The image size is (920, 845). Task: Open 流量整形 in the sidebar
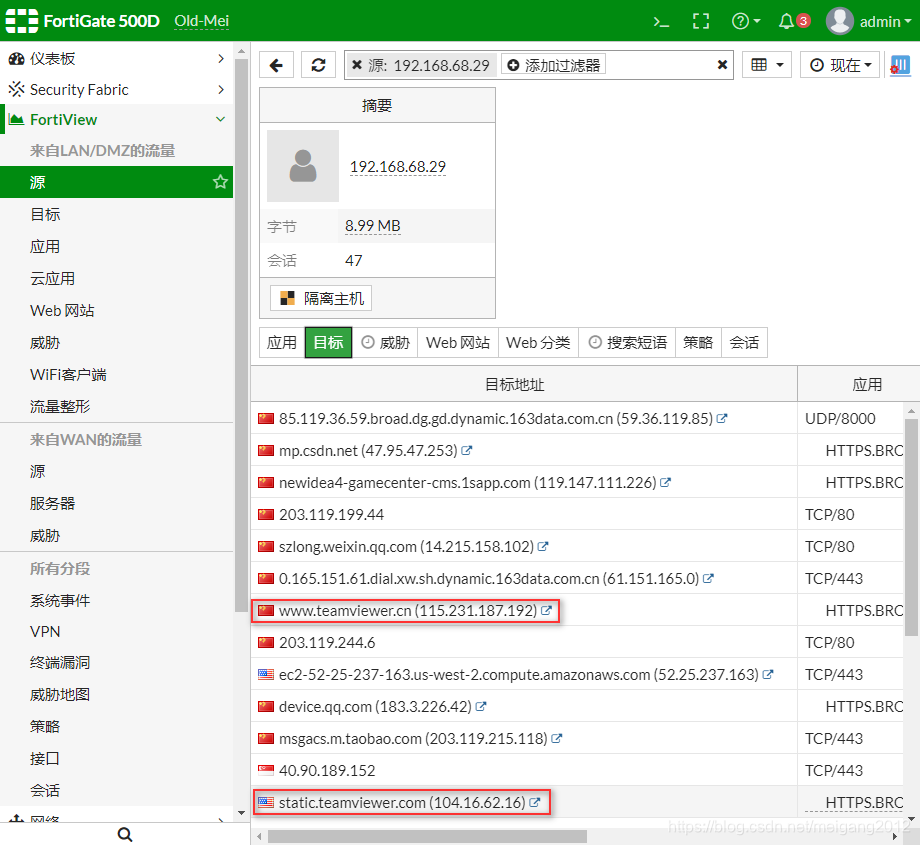60,406
